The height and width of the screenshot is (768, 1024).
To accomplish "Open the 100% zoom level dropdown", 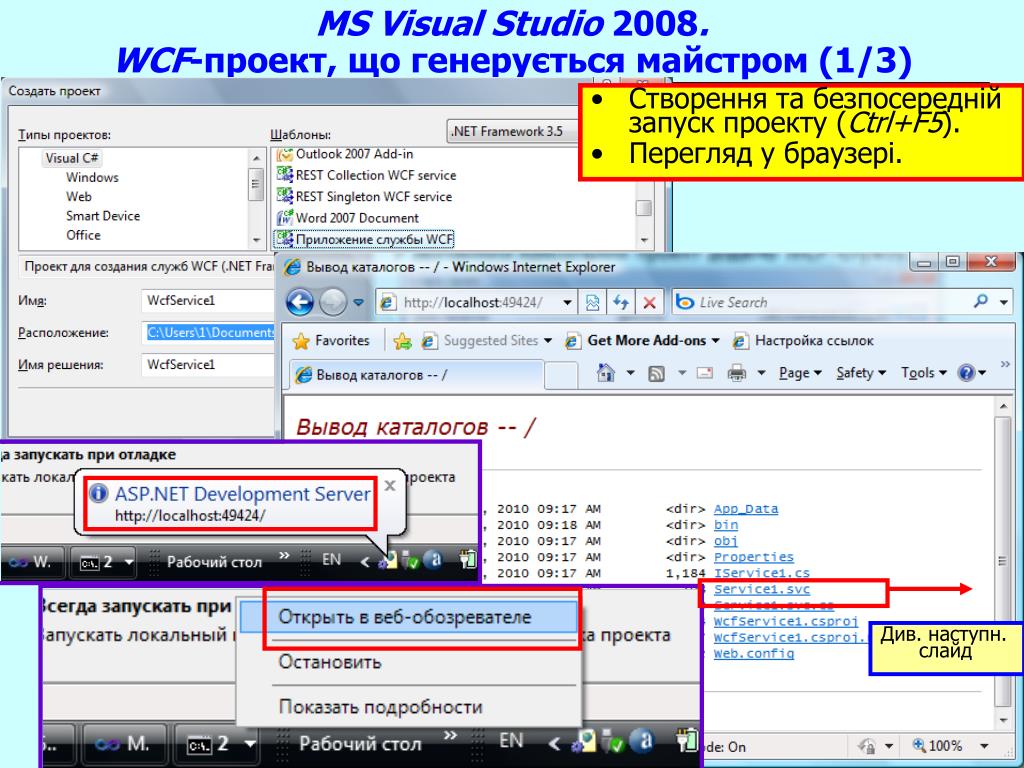I will [x=984, y=746].
